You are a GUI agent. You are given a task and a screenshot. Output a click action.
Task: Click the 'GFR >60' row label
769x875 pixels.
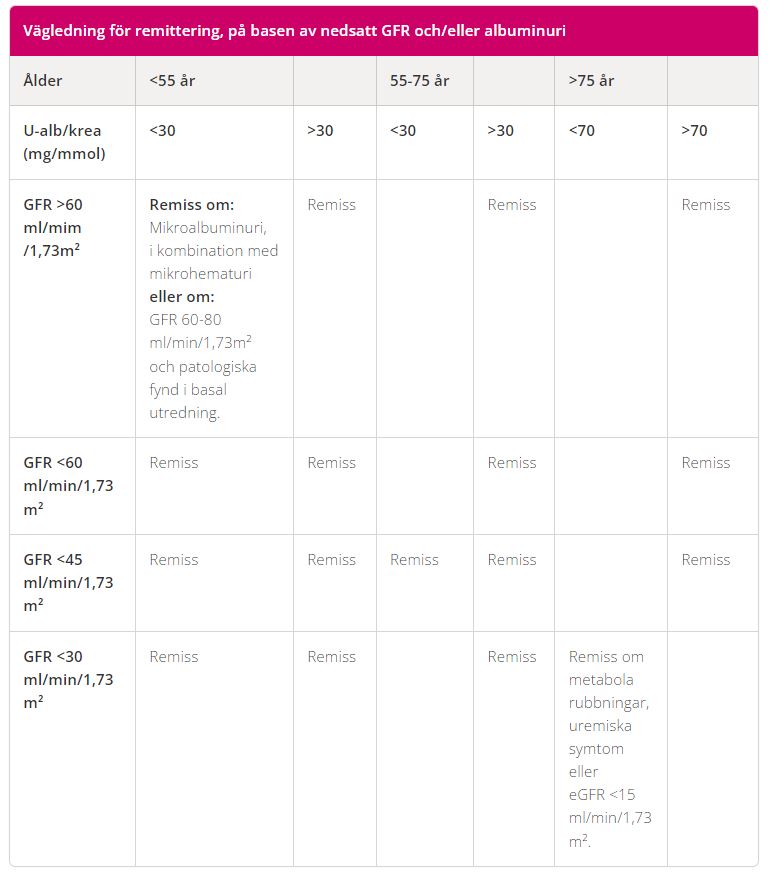(x=53, y=227)
